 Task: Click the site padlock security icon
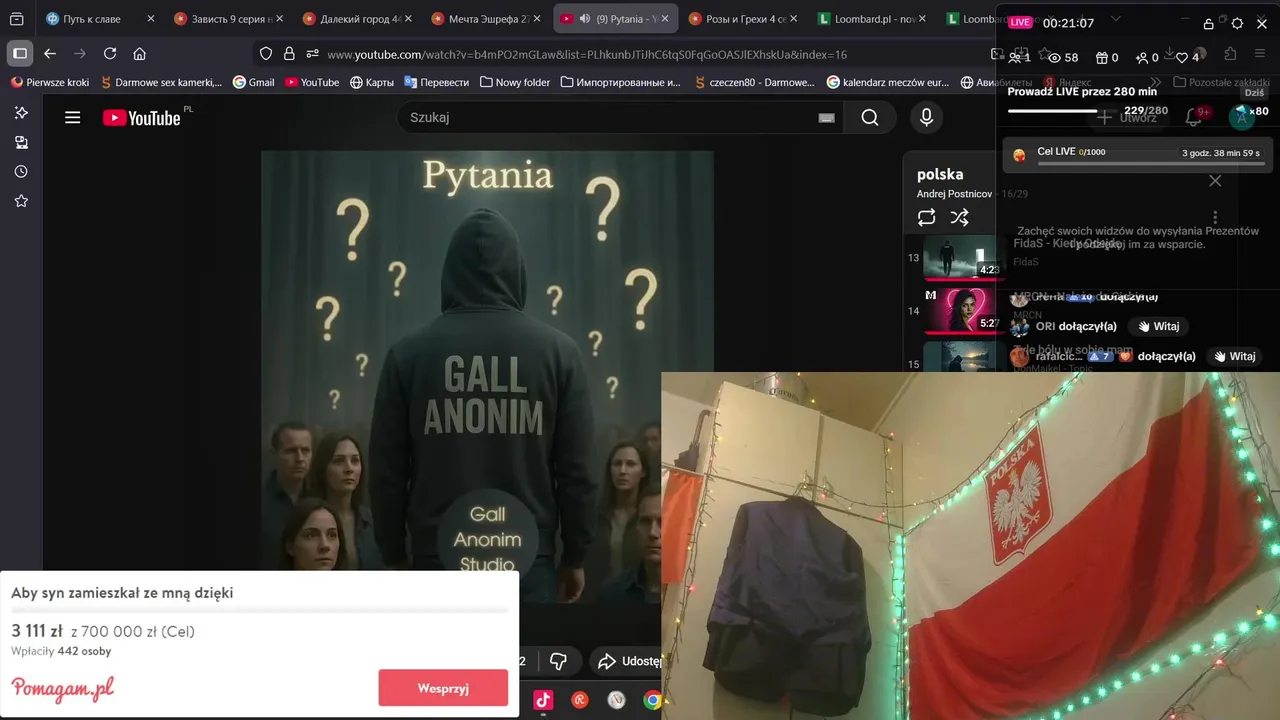pos(289,54)
